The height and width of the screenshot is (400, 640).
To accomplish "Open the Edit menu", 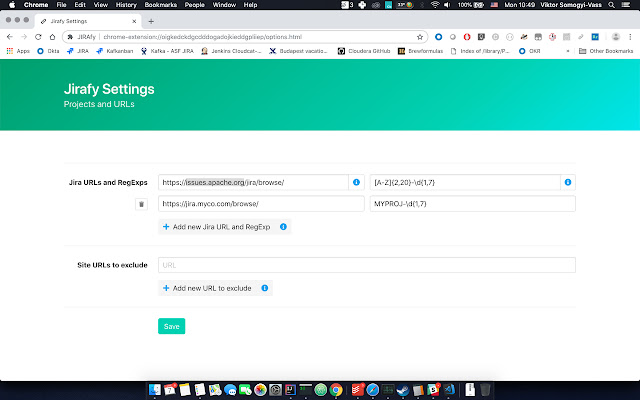I will coord(80,5).
